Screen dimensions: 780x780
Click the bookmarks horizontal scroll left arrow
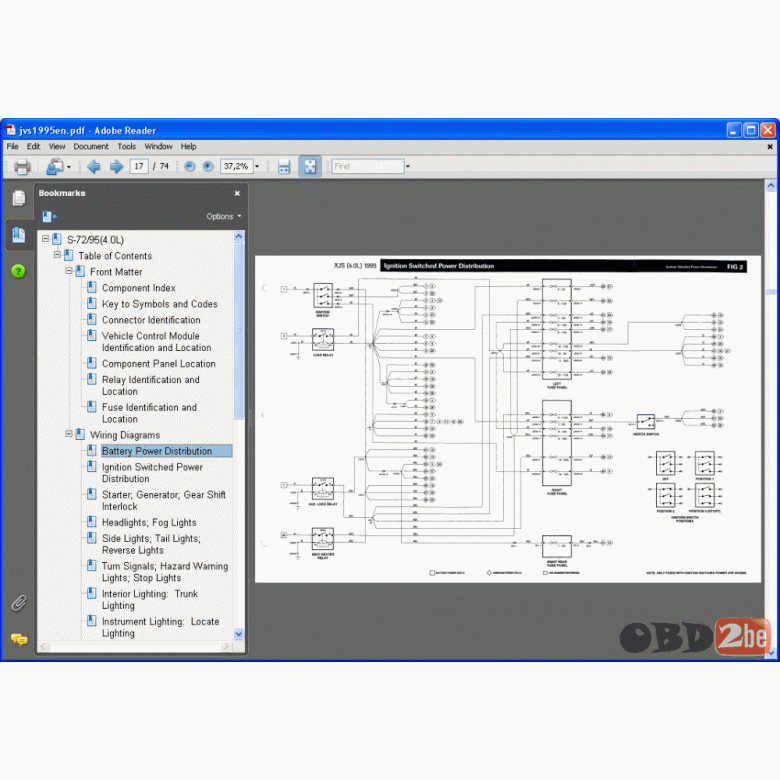click(x=43, y=646)
